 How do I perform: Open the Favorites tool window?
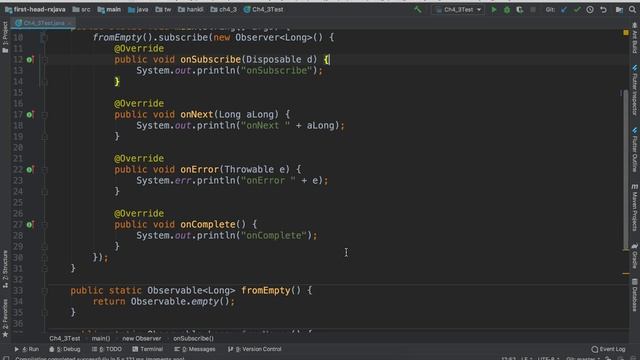(x=5, y=318)
